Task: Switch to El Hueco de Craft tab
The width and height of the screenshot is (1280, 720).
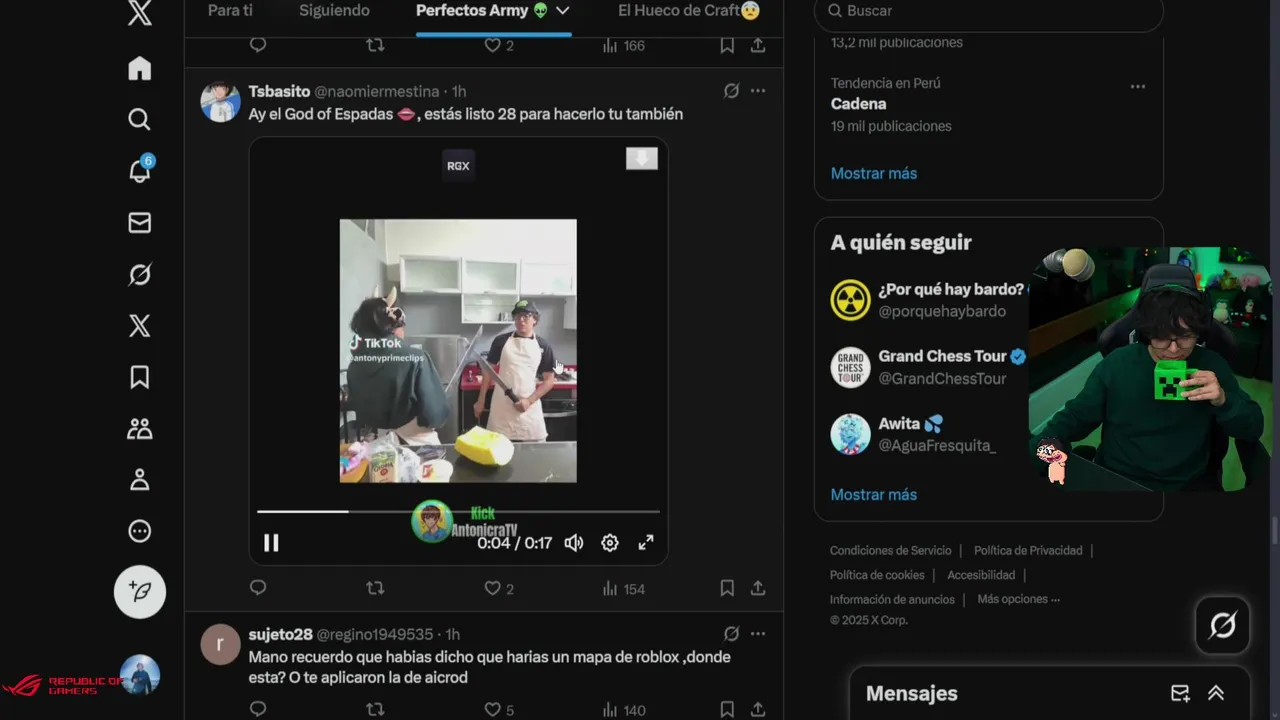Action: coord(689,11)
